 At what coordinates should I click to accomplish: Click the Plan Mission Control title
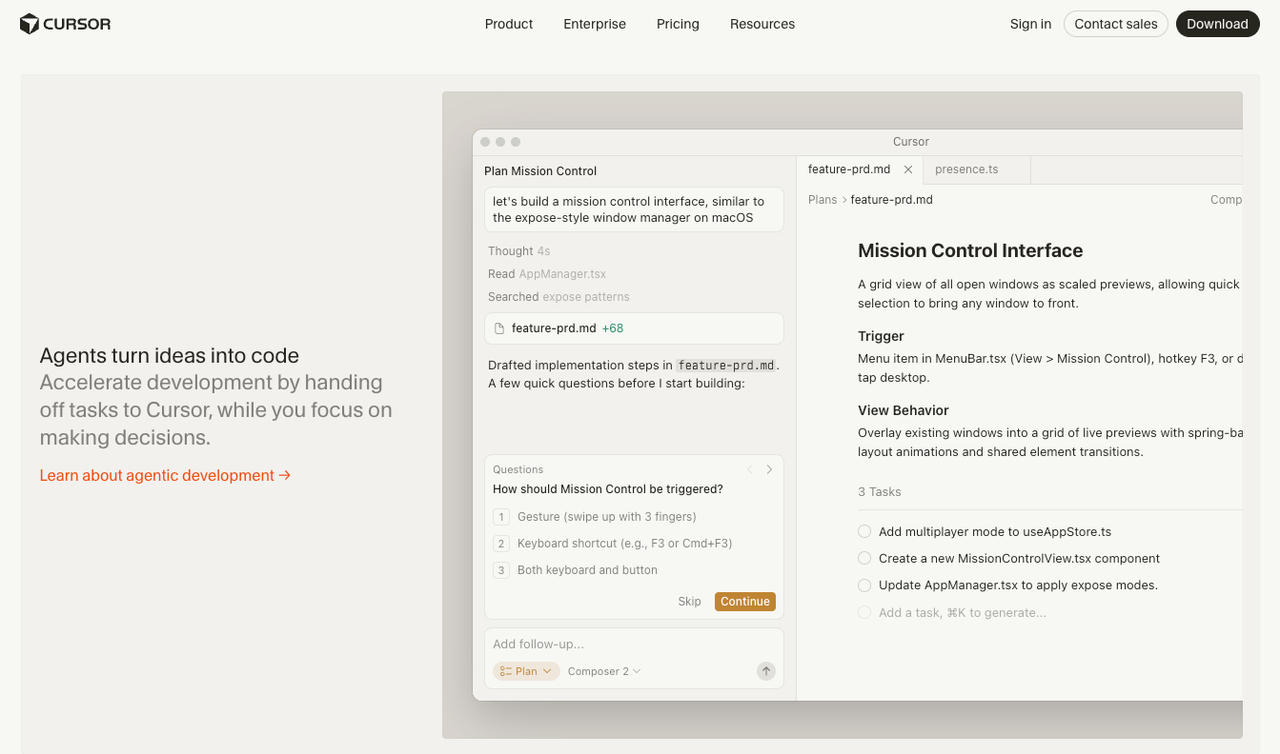click(x=540, y=171)
